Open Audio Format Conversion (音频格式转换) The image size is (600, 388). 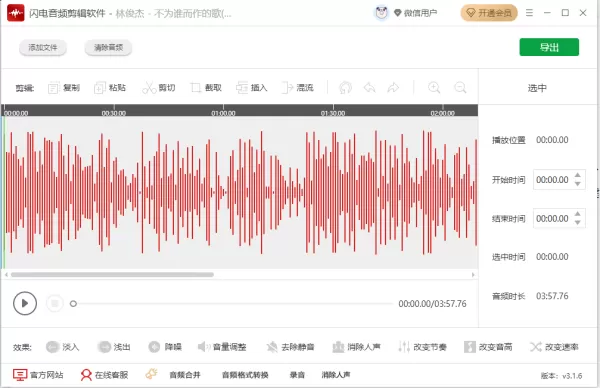[245, 375]
